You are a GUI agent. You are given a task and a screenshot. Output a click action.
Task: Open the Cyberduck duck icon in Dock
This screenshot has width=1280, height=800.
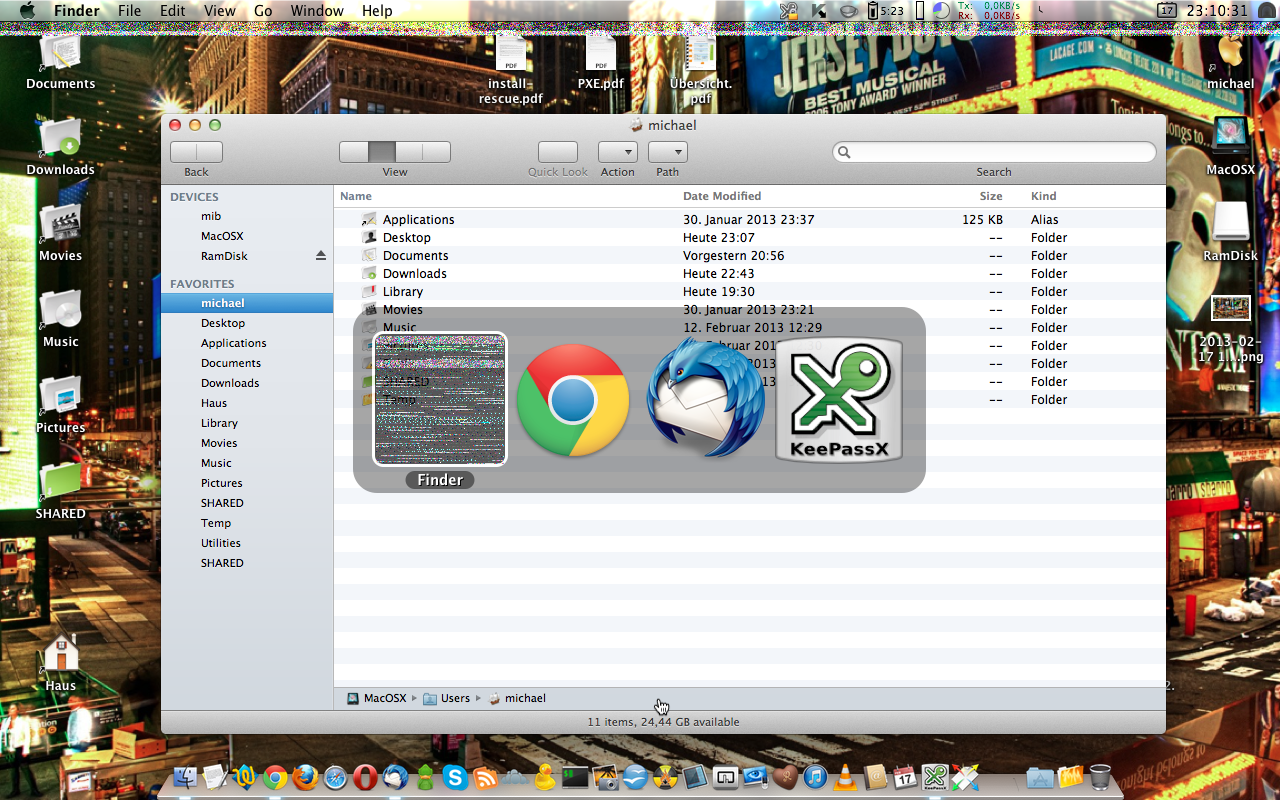pyautogui.click(x=545, y=777)
